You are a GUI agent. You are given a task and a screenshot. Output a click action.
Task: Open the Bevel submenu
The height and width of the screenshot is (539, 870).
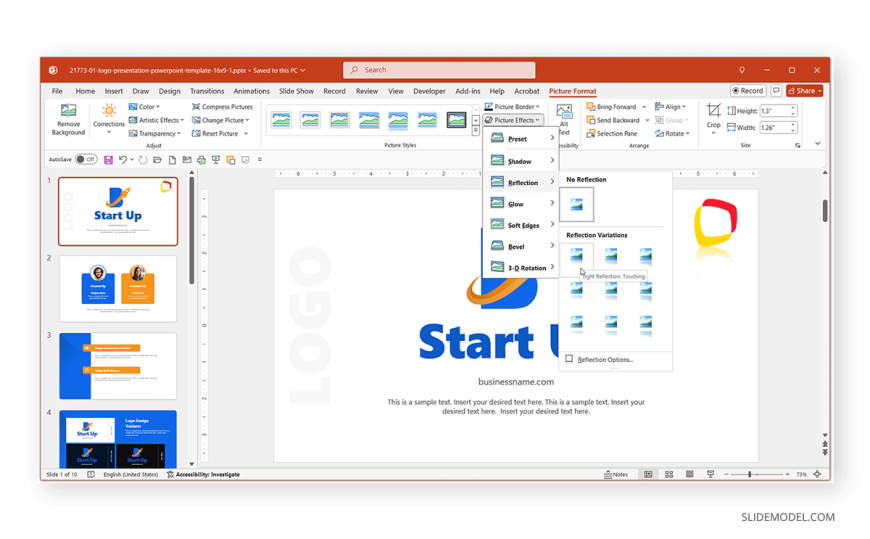(x=522, y=246)
